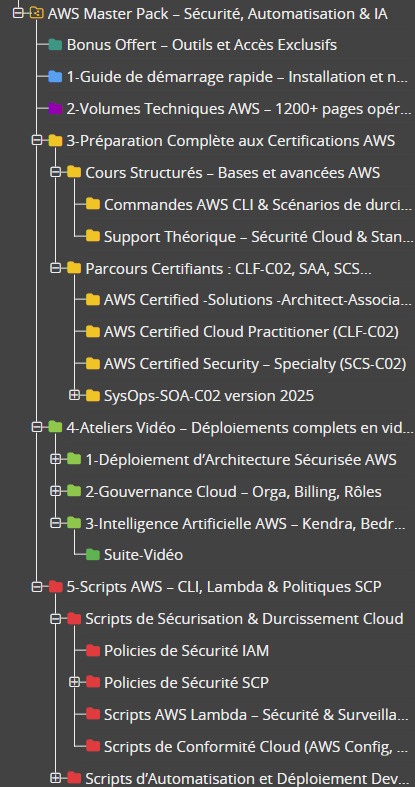Collapse Scripts de Sécurisation & Durcissement Cloud
This screenshot has height=787, width=415.
(x=55, y=618)
